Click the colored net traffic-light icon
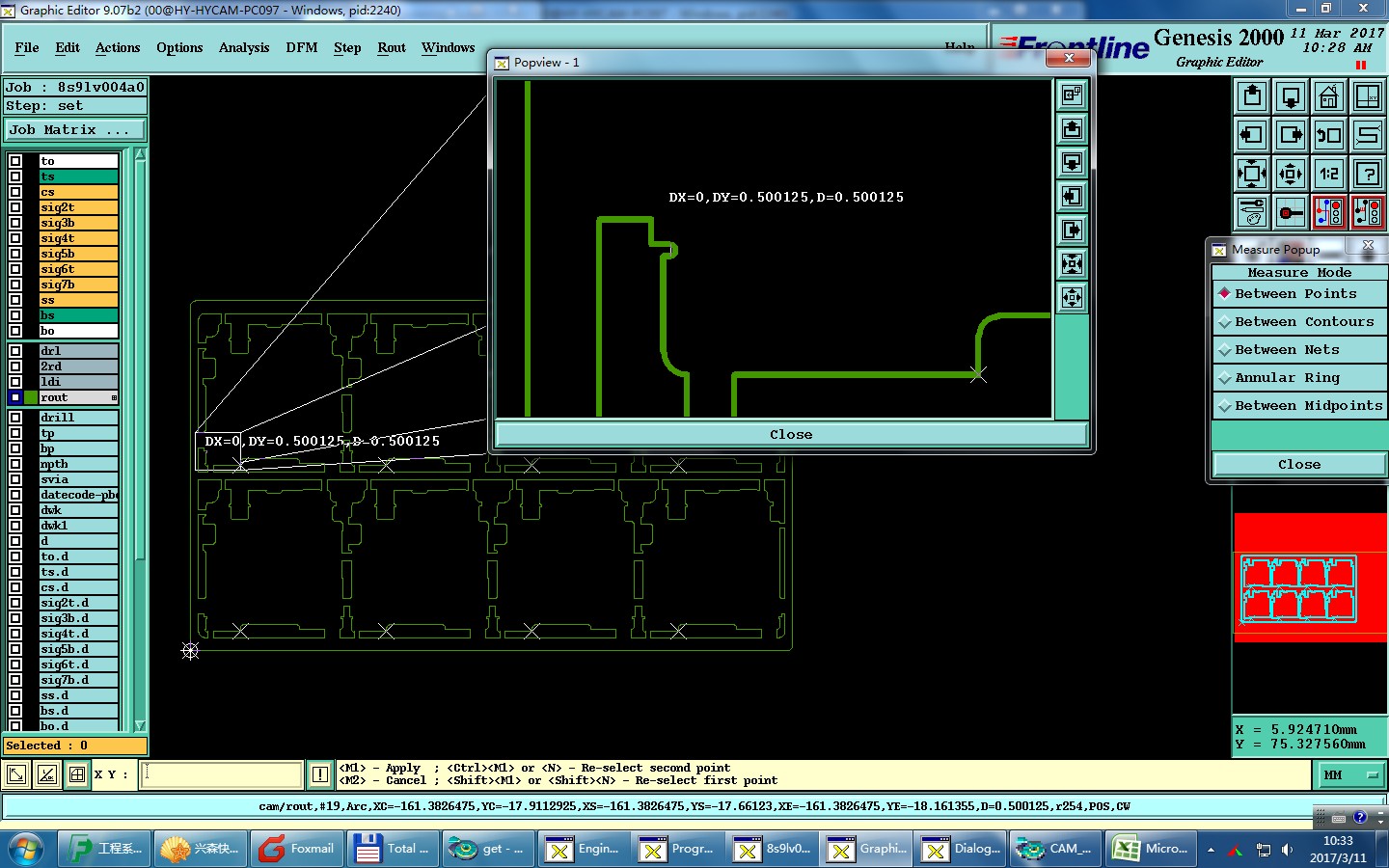 tap(1329, 212)
